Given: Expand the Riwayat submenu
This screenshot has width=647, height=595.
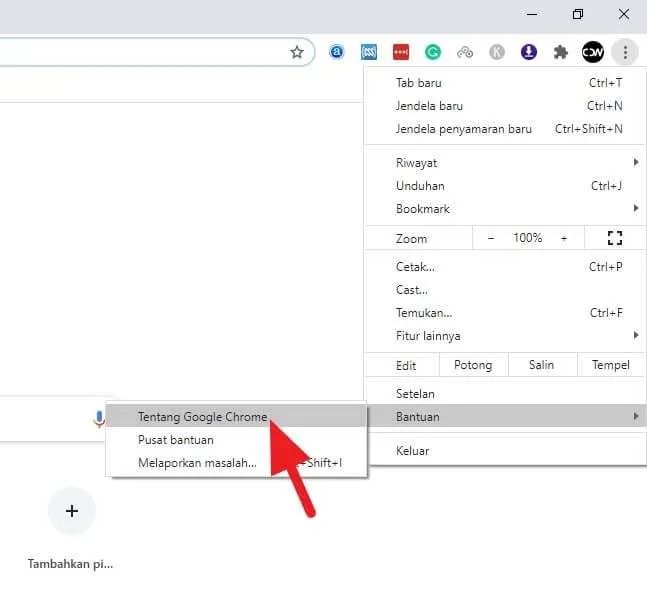Looking at the screenshot, I should pos(505,163).
